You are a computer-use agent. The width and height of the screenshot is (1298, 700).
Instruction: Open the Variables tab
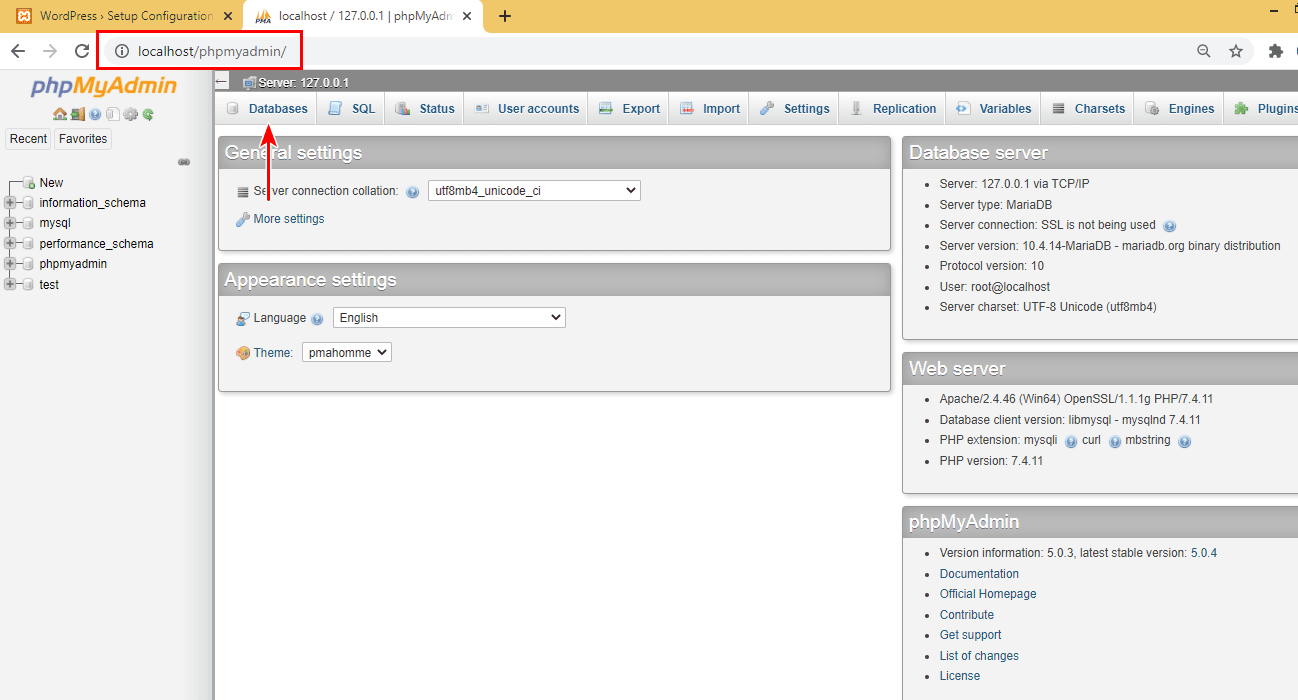(994, 109)
